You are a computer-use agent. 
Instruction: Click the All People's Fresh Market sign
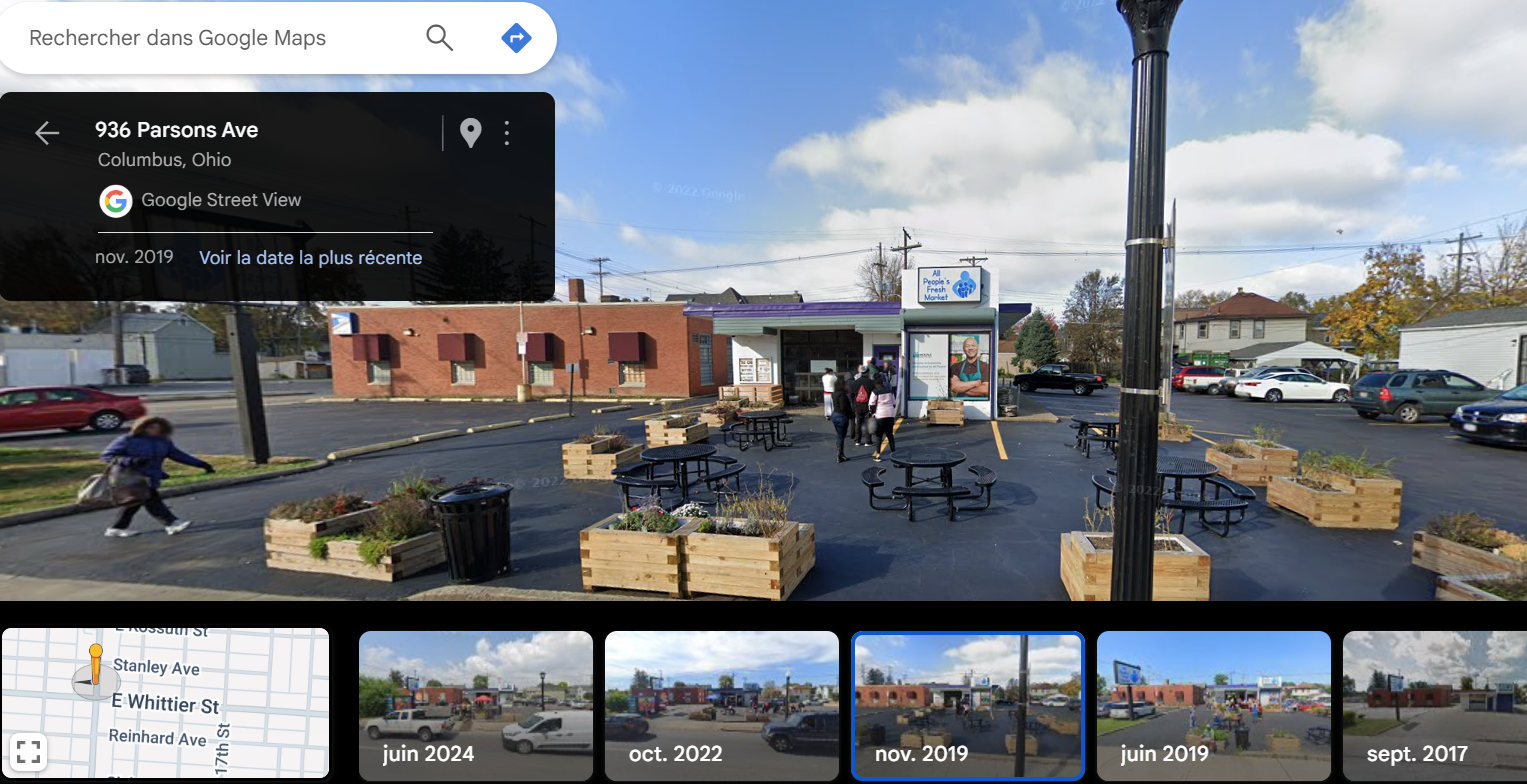point(950,285)
